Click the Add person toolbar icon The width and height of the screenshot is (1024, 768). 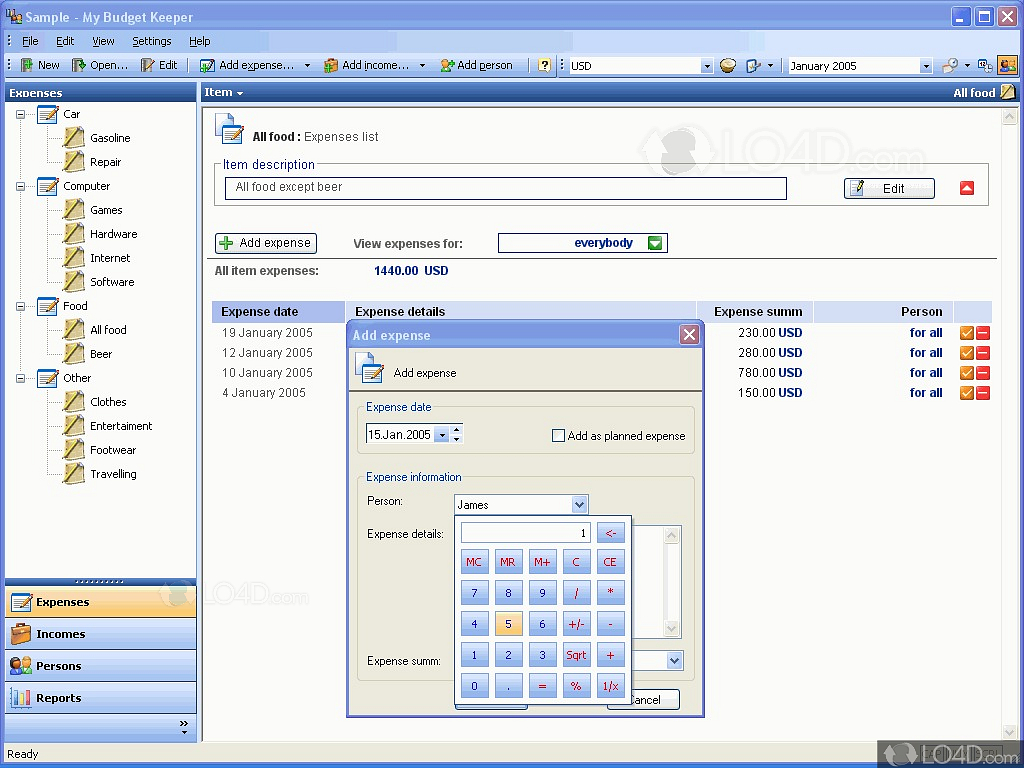[447, 65]
